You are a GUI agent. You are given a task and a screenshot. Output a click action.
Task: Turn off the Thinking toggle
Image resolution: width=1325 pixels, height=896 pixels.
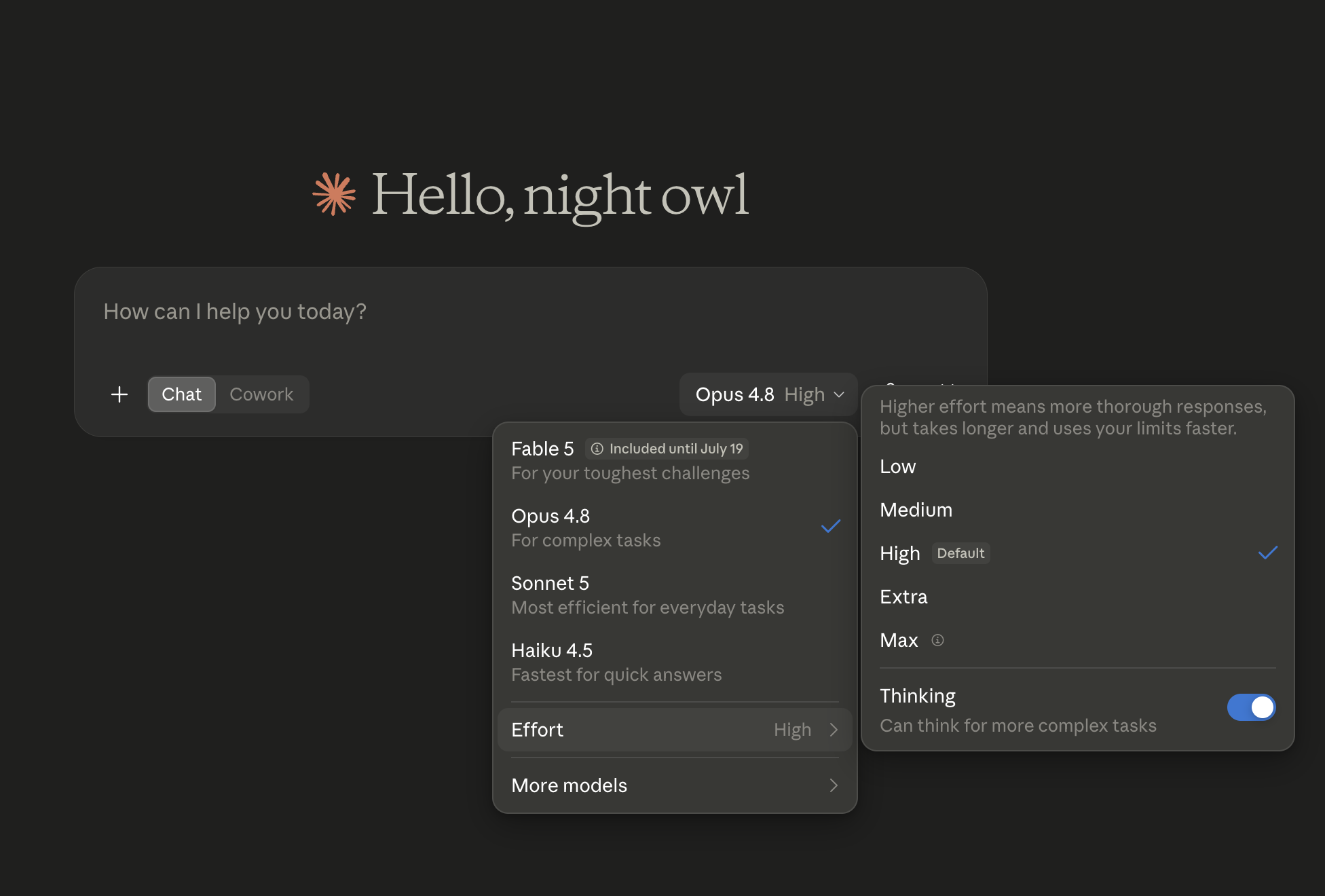[1251, 707]
